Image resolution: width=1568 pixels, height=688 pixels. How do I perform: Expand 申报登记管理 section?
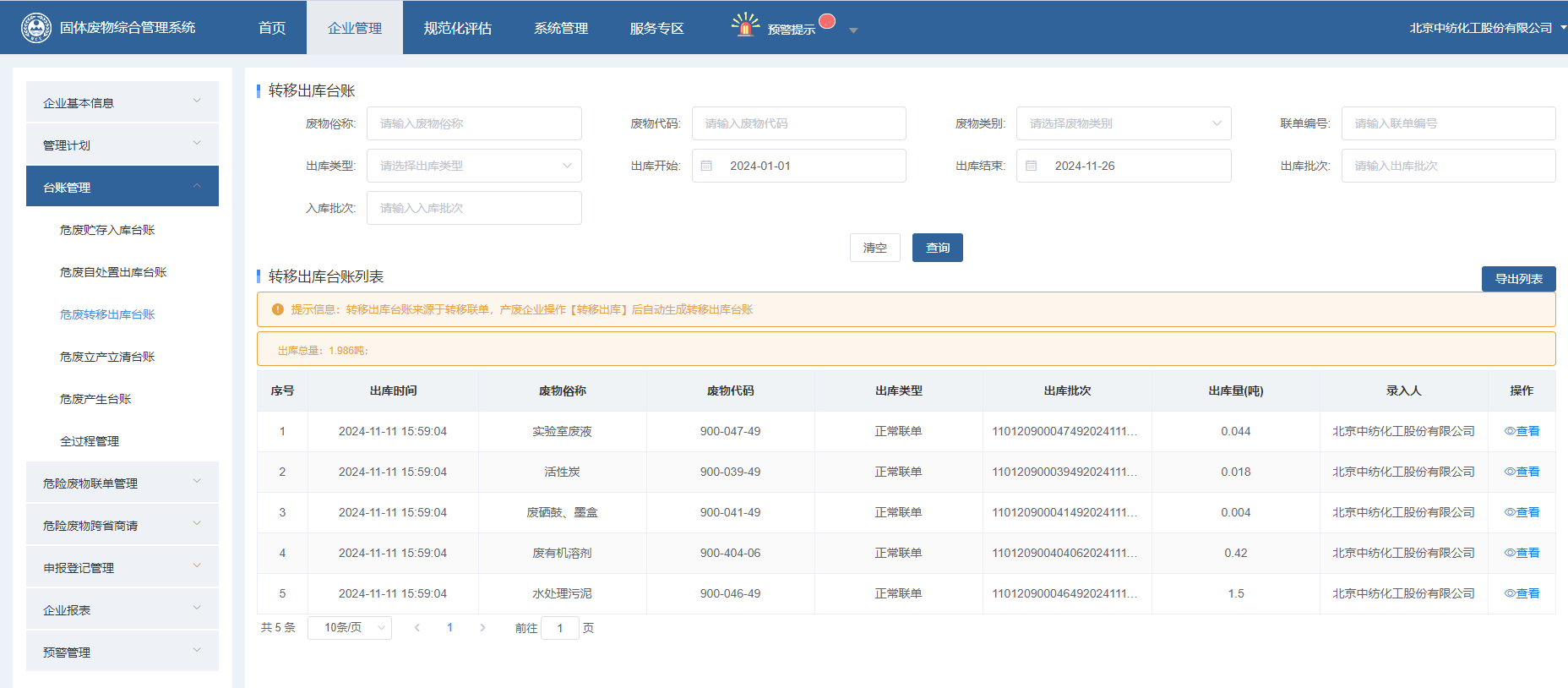pos(122,567)
